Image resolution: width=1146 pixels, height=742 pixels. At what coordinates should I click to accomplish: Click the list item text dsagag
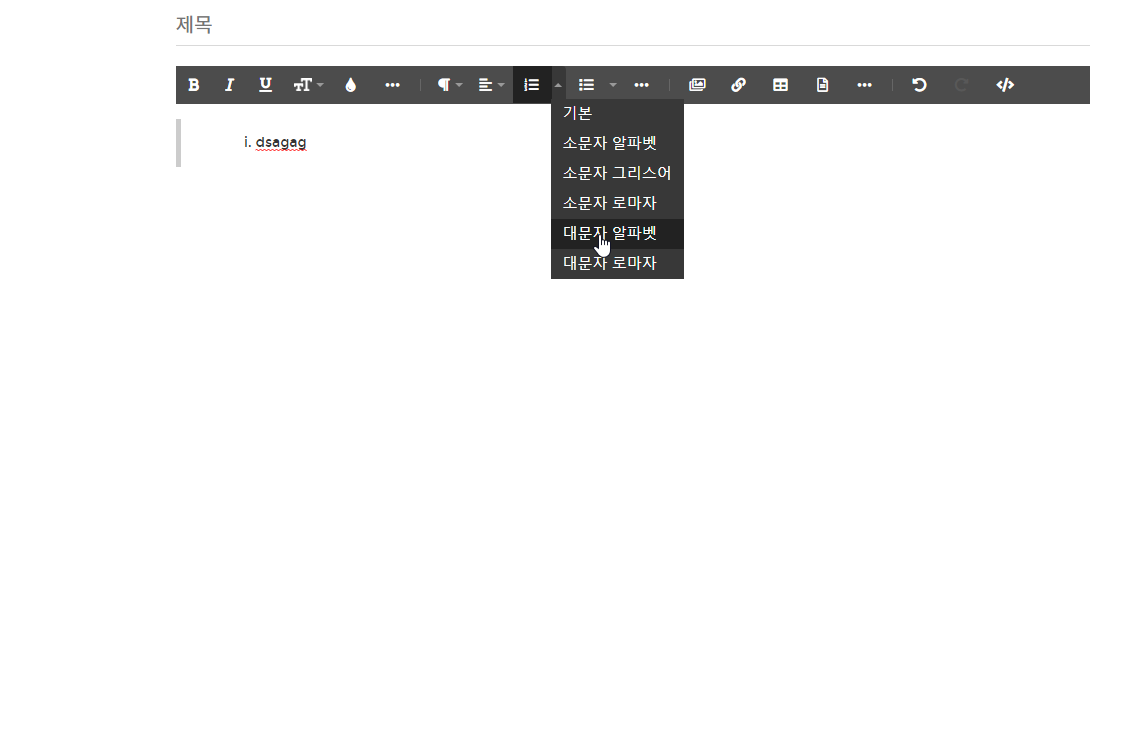tap(281, 143)
